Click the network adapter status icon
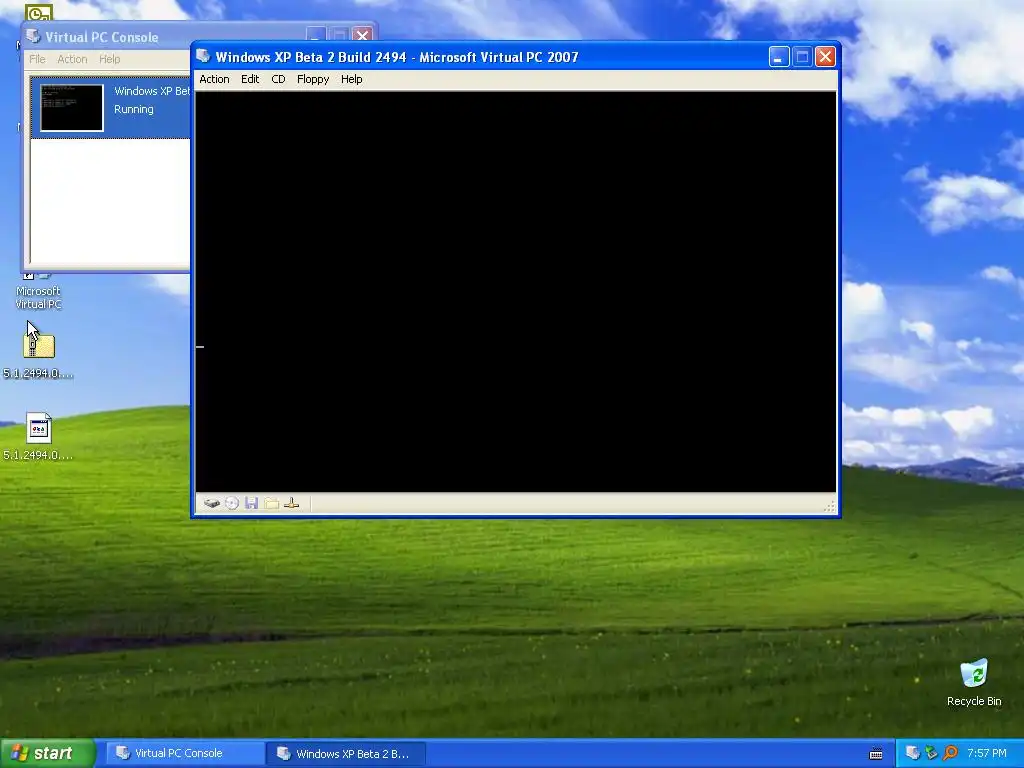The width and height of the screenshot is (1024, 768). tap(292, 503)
